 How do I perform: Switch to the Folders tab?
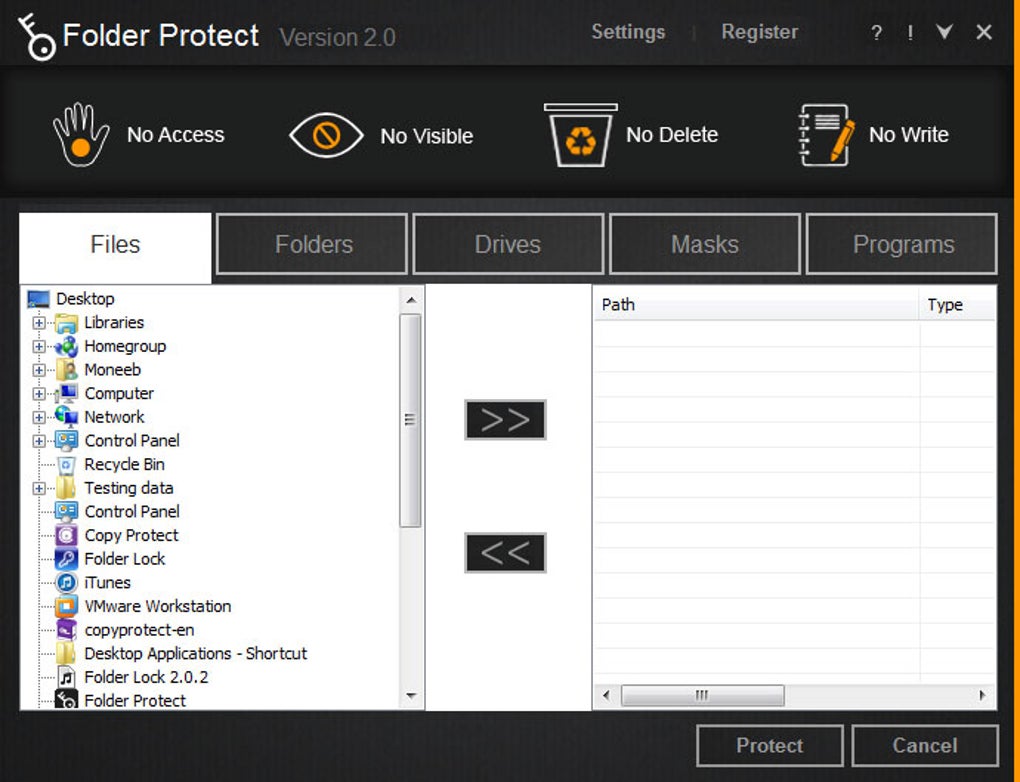tap(312, 245)
